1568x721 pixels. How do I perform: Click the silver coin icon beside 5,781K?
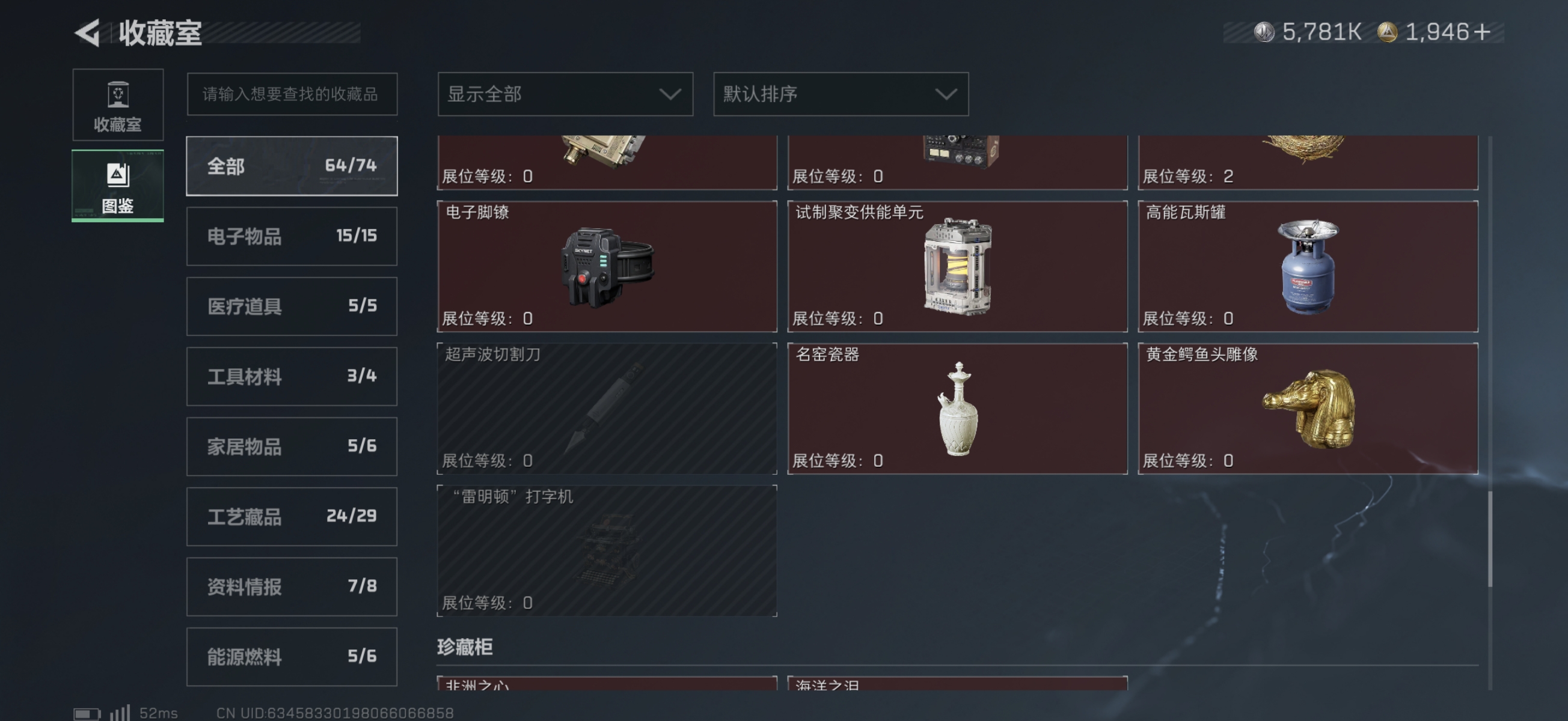[x=1264, y=32]
